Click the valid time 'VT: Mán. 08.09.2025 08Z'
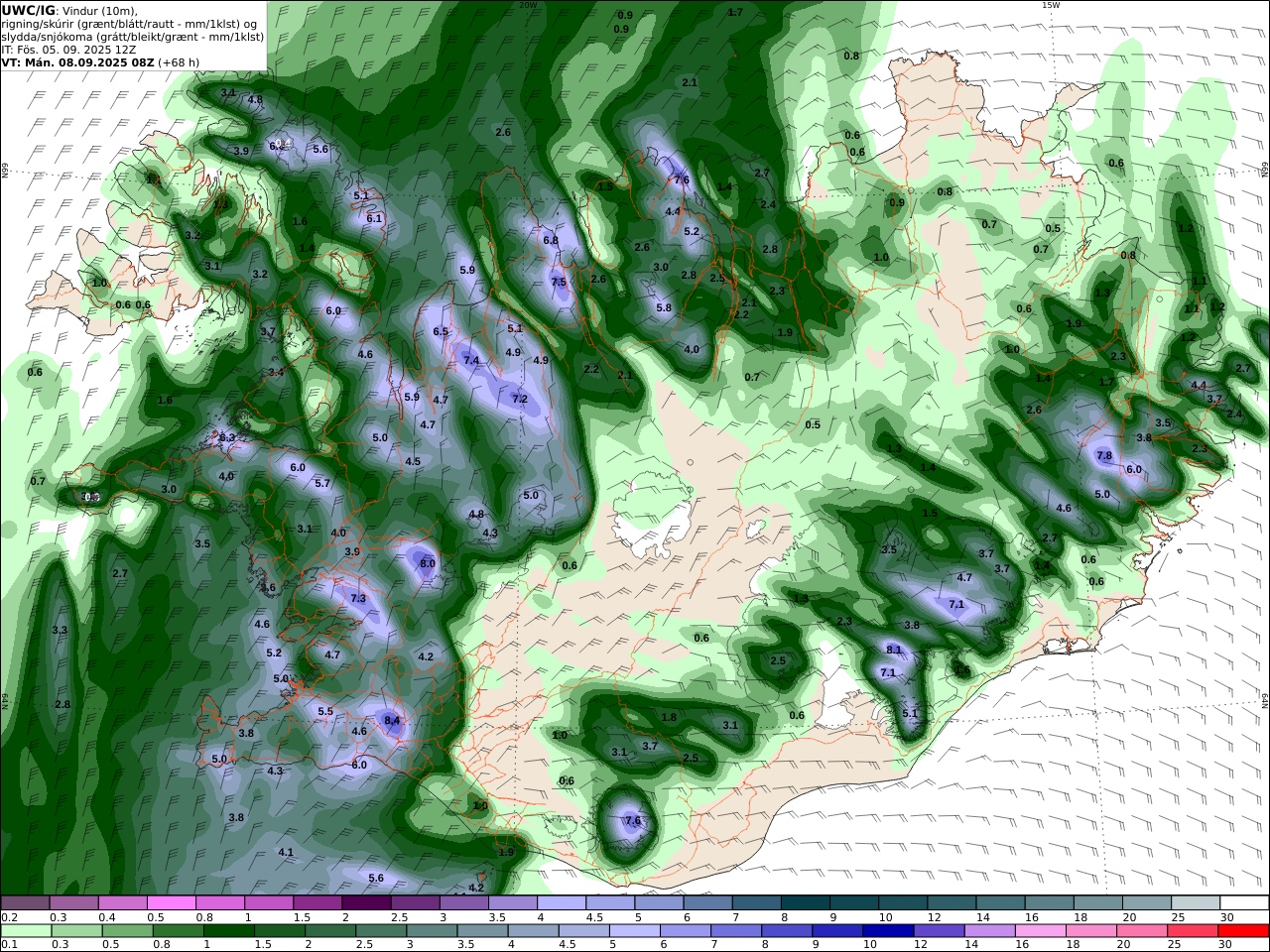 (78, 62)
